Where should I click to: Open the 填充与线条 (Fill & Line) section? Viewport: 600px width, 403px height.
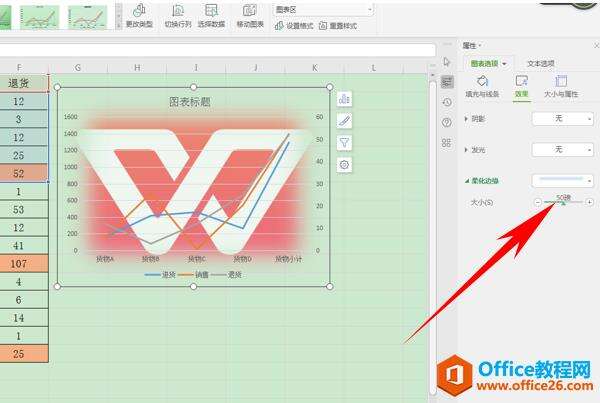[x=482, y=86]
